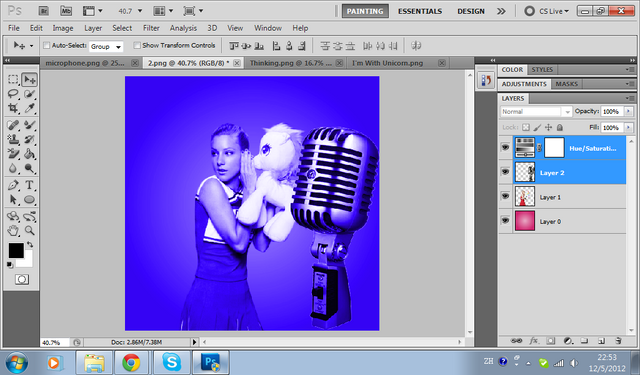The height and width of the screenshot is (375, 640).
Task: Create a new layer group
Action: [x=584, y=341]
